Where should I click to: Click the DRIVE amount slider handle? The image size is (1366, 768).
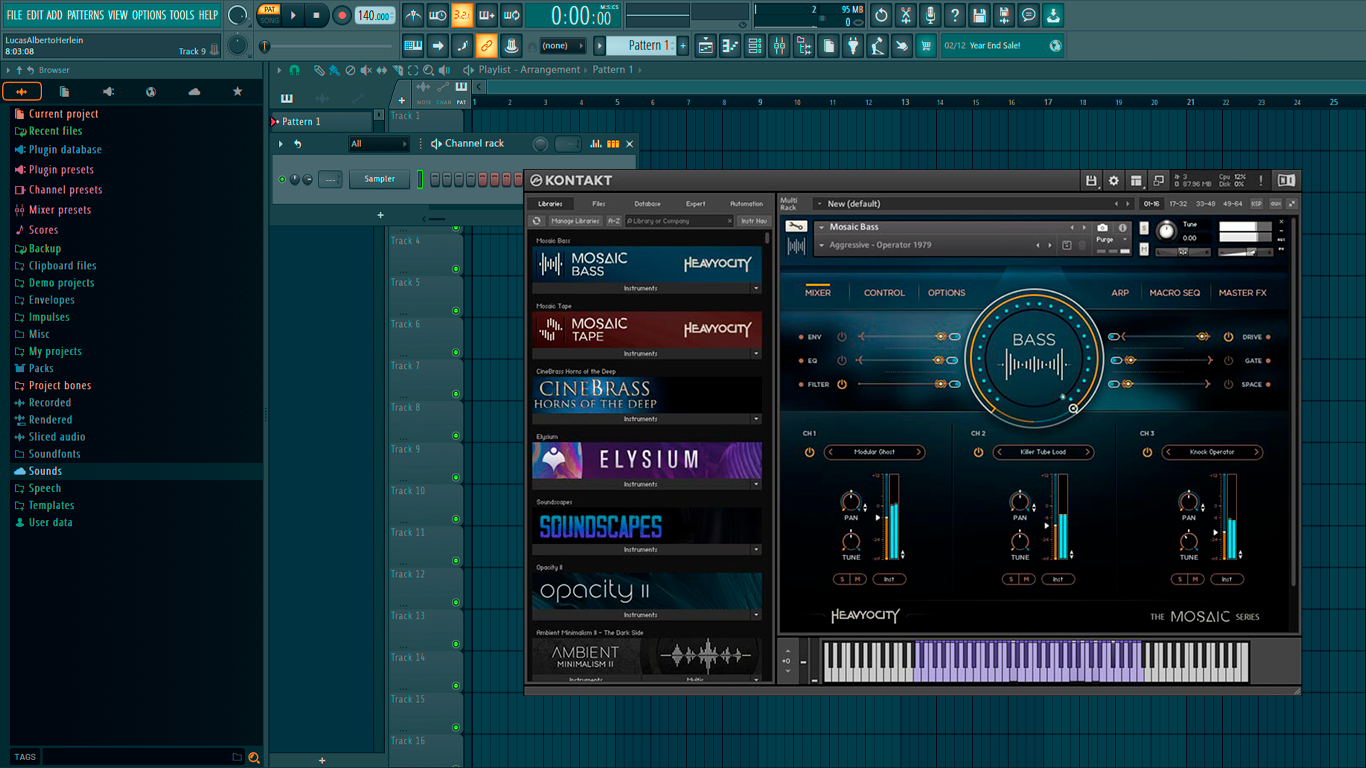point(1204,337)
